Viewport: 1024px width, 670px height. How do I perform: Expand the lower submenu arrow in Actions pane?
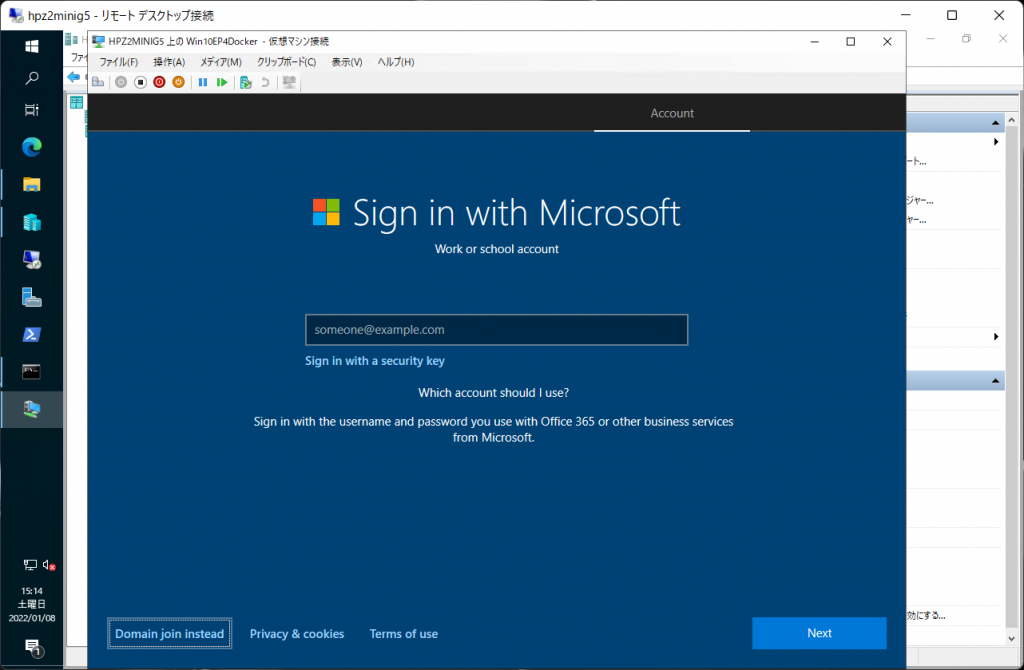click(996, 336)
